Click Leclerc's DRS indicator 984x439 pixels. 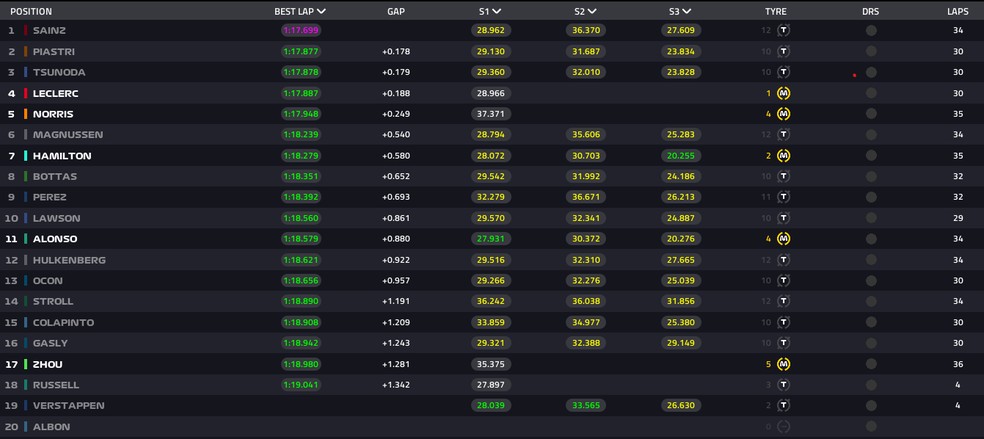pos(871,93)
